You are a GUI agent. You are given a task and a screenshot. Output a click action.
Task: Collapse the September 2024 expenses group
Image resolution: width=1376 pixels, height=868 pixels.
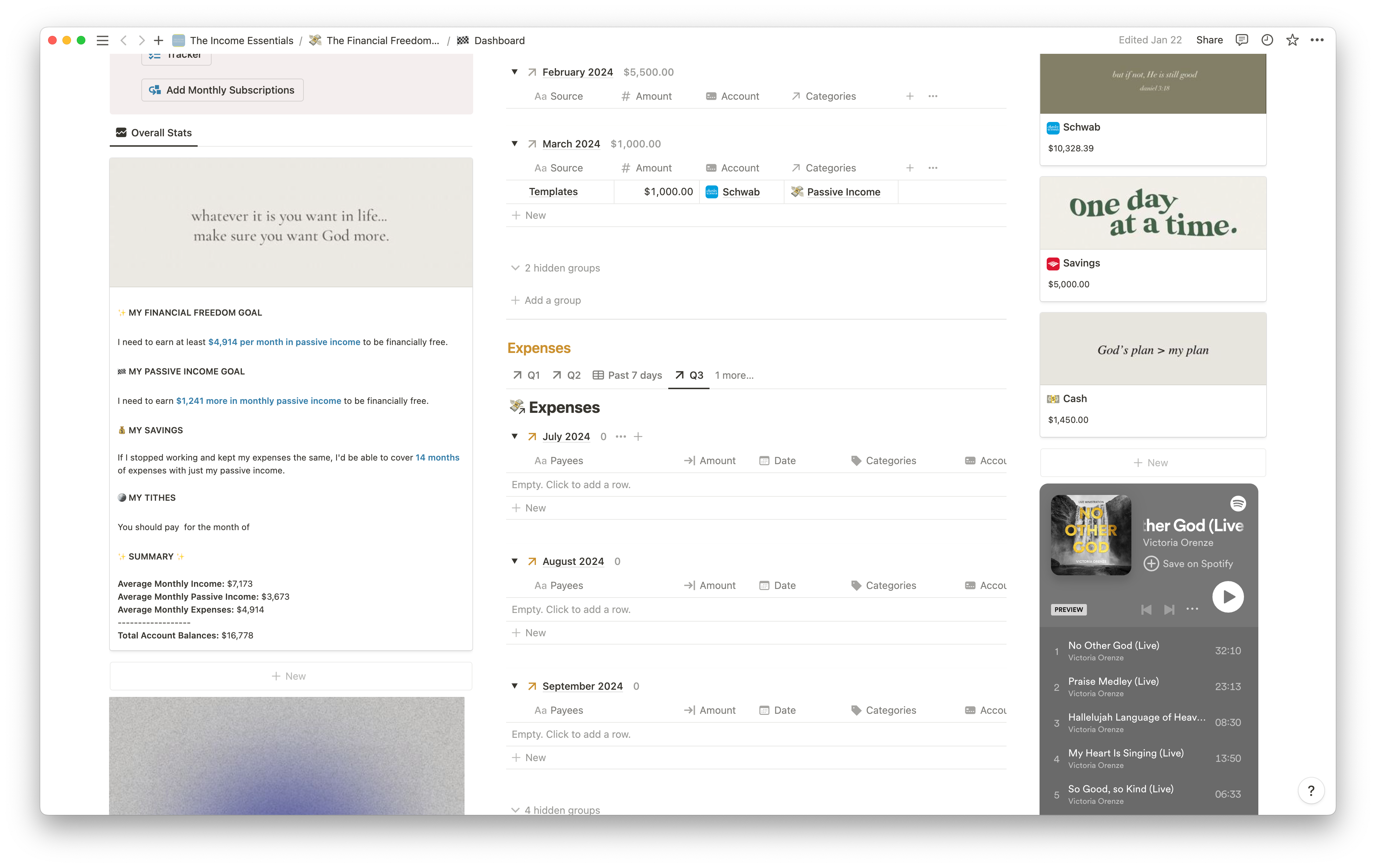coord(514,686)
